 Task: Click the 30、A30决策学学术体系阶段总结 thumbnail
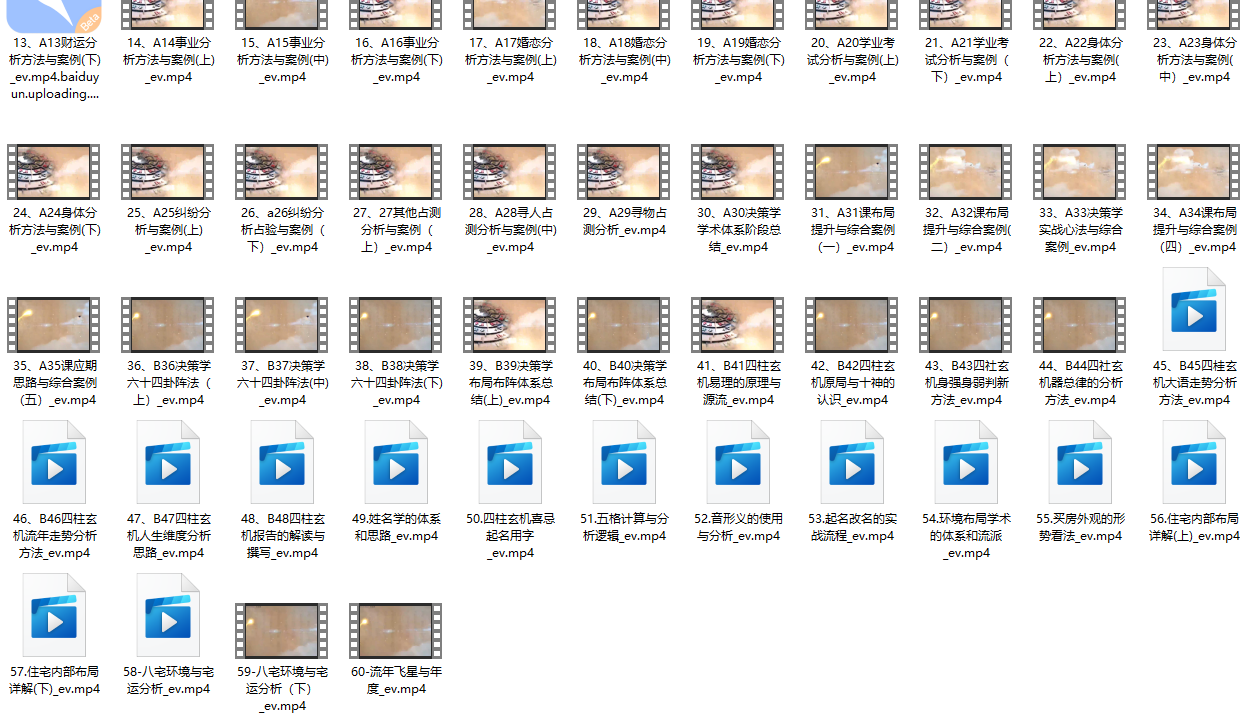coord(738,171)
